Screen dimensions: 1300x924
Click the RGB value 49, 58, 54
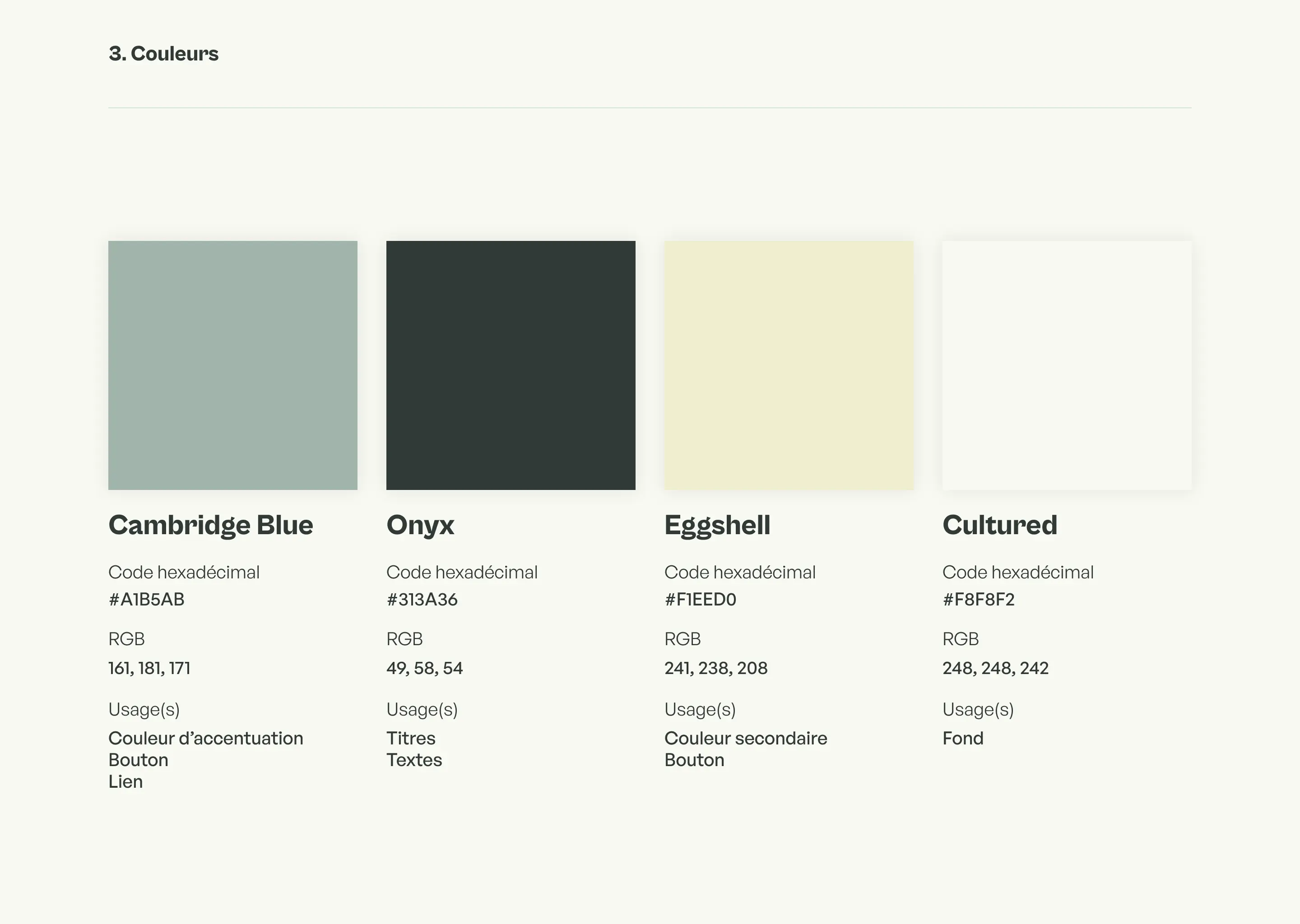[x=425, y=668]
